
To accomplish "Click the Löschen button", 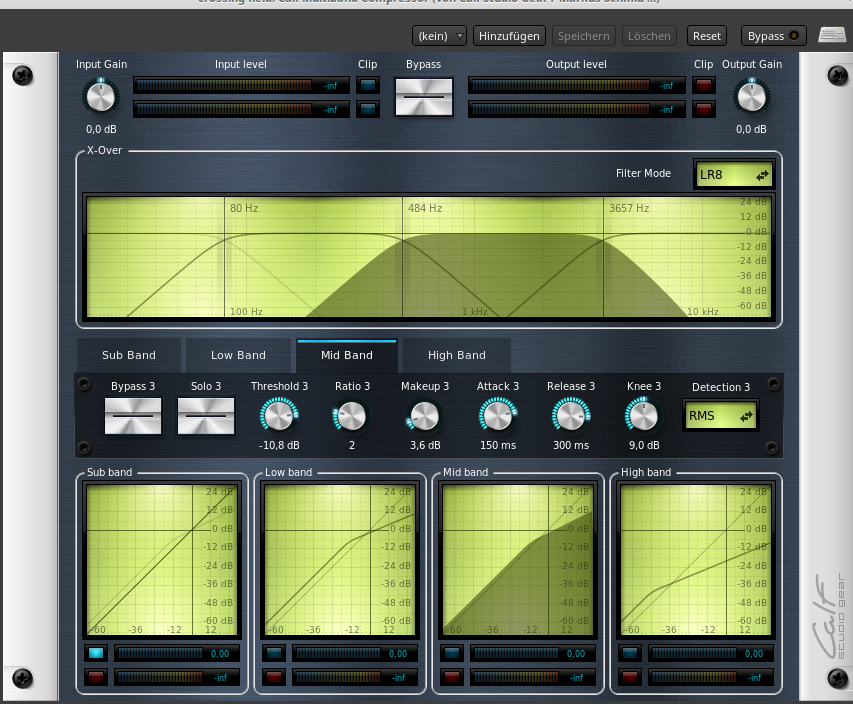I will [x=649, y=36].
